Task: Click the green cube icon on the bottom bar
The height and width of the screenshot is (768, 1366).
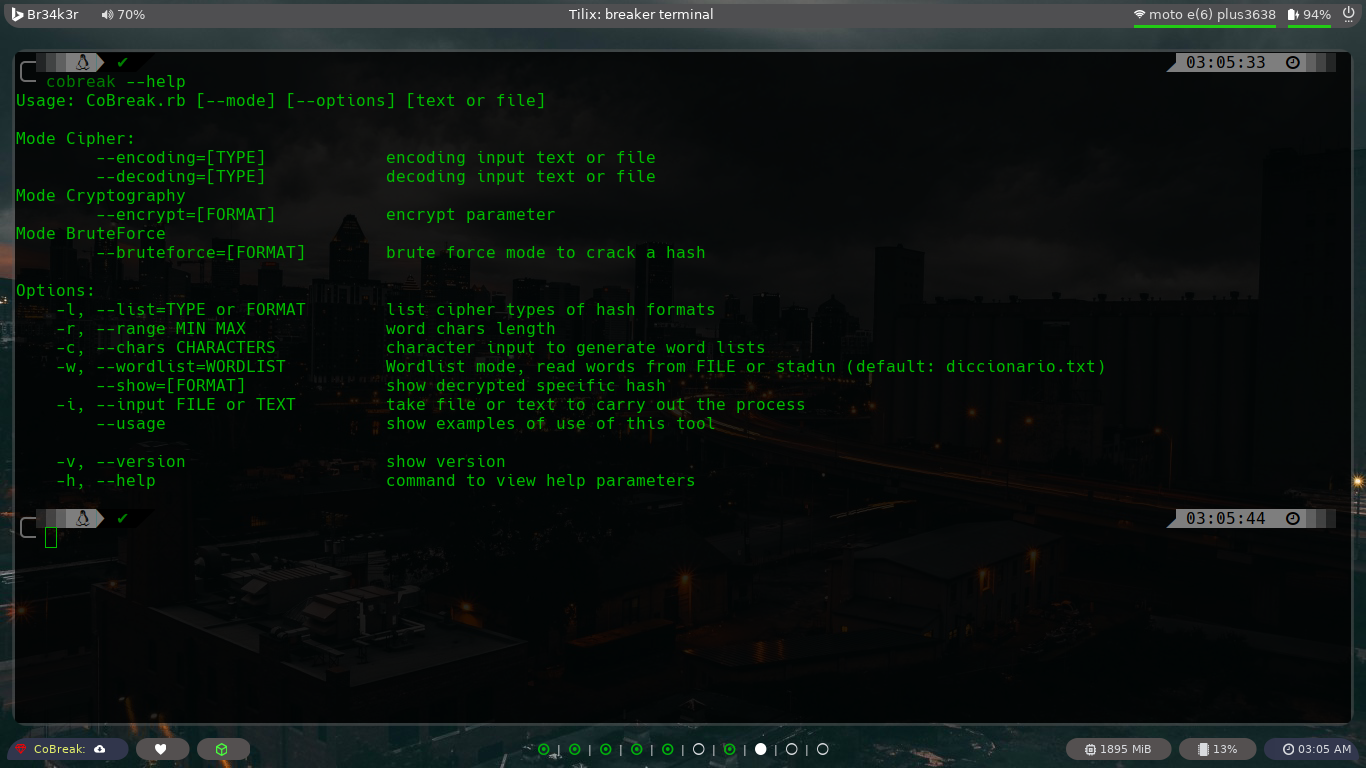Action: 223,749
